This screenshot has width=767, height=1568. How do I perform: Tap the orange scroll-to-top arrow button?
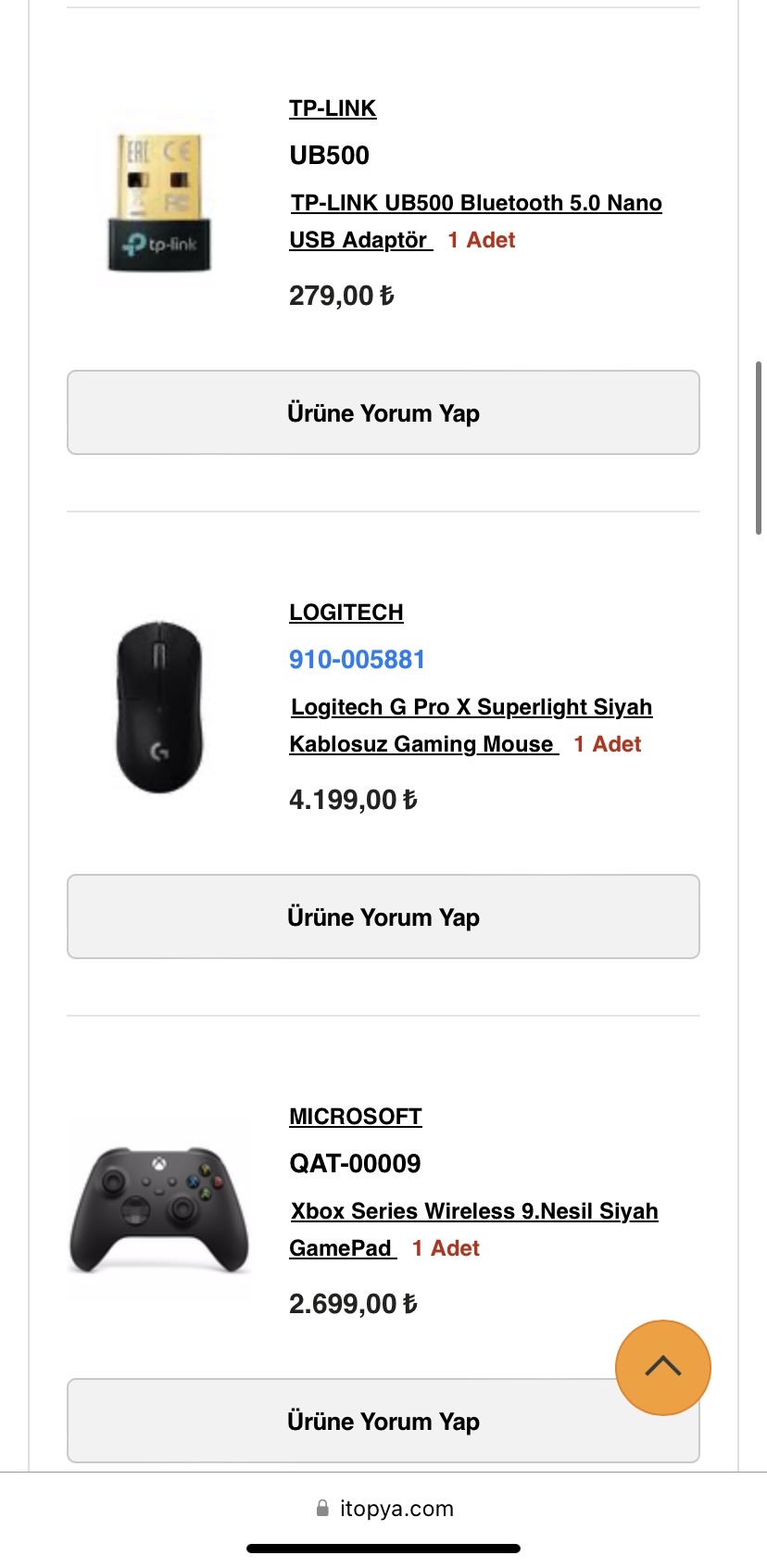pyautogui.click(x=663, y=1367)
